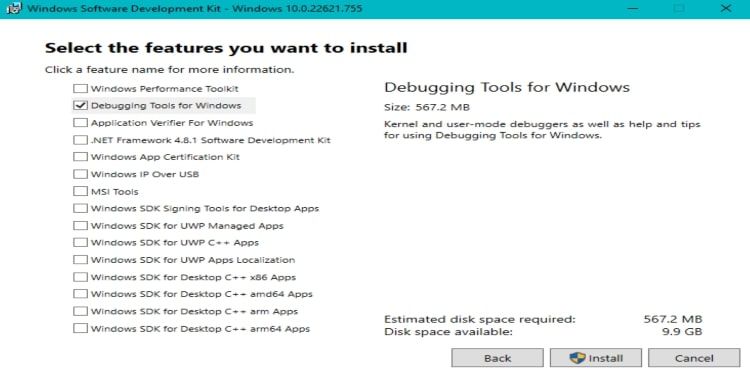The width and height of the screenshot is (750, 375).
Task: Click the Install button
Action: click(x=596, y=358)
